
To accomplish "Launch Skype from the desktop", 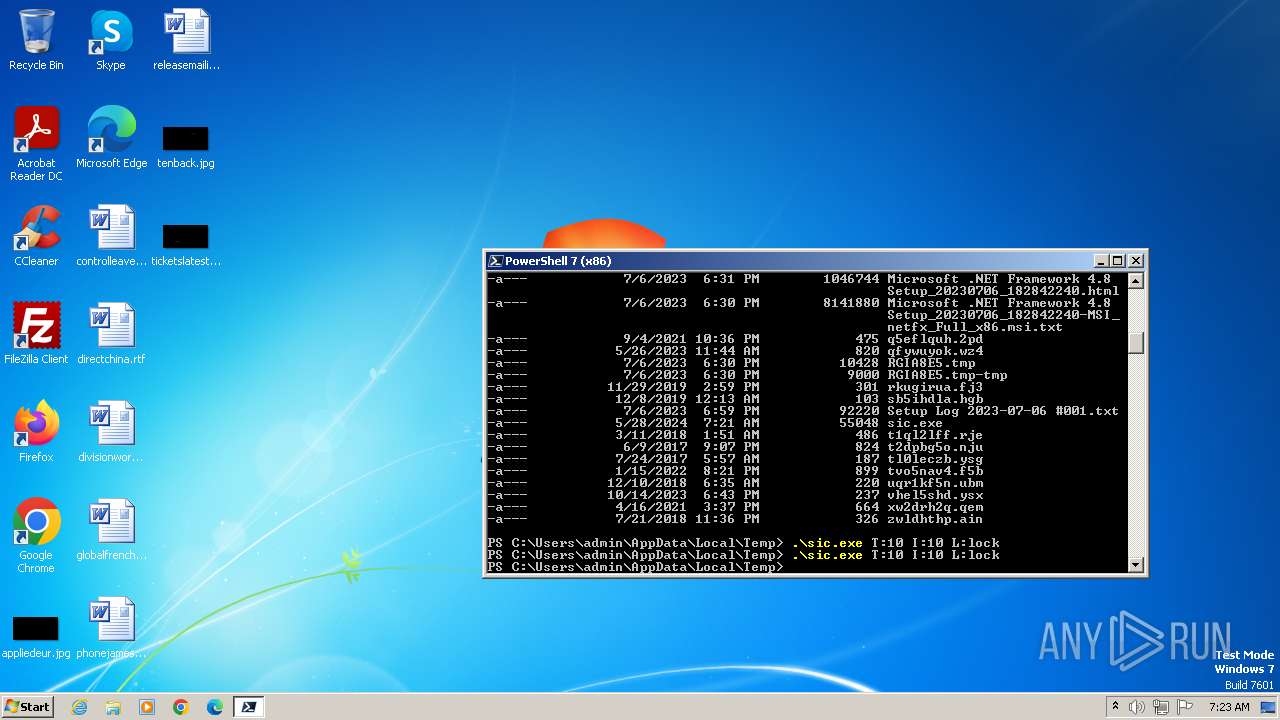I will click(111, 40).
